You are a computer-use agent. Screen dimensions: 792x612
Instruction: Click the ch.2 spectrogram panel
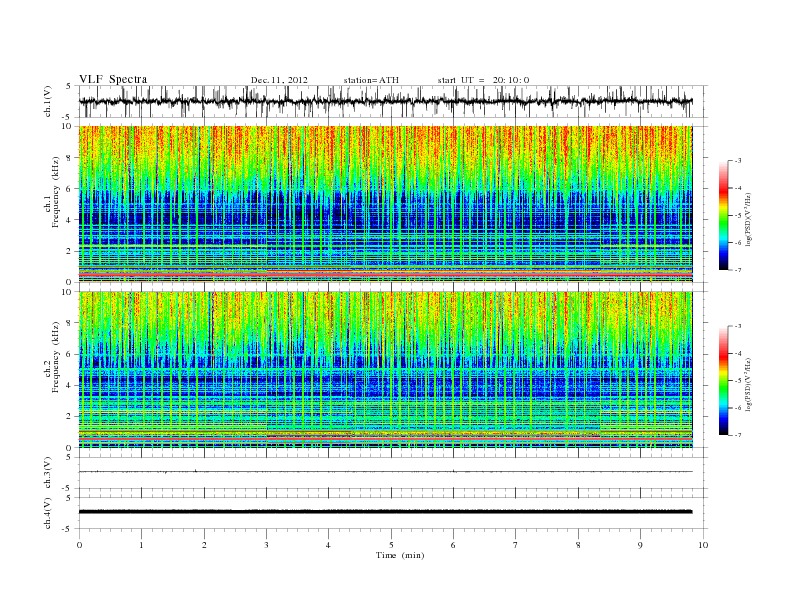pos(385,370)
